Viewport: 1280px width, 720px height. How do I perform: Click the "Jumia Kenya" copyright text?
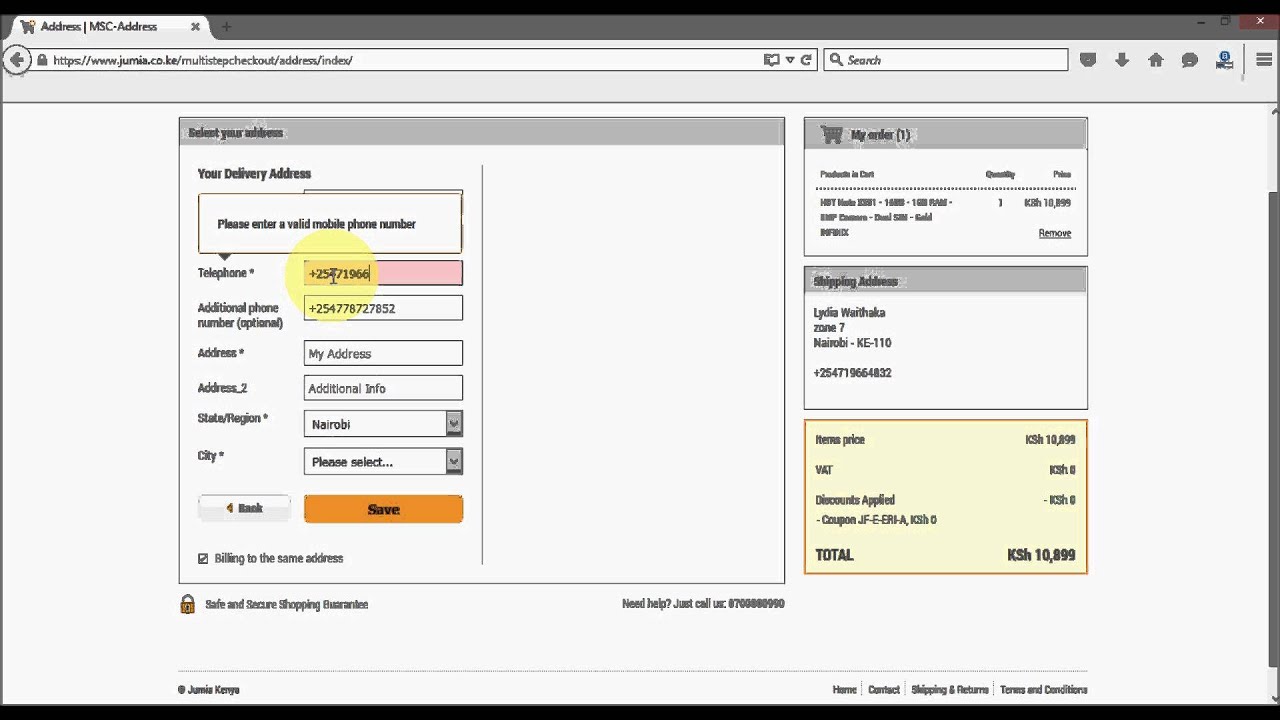209,689
